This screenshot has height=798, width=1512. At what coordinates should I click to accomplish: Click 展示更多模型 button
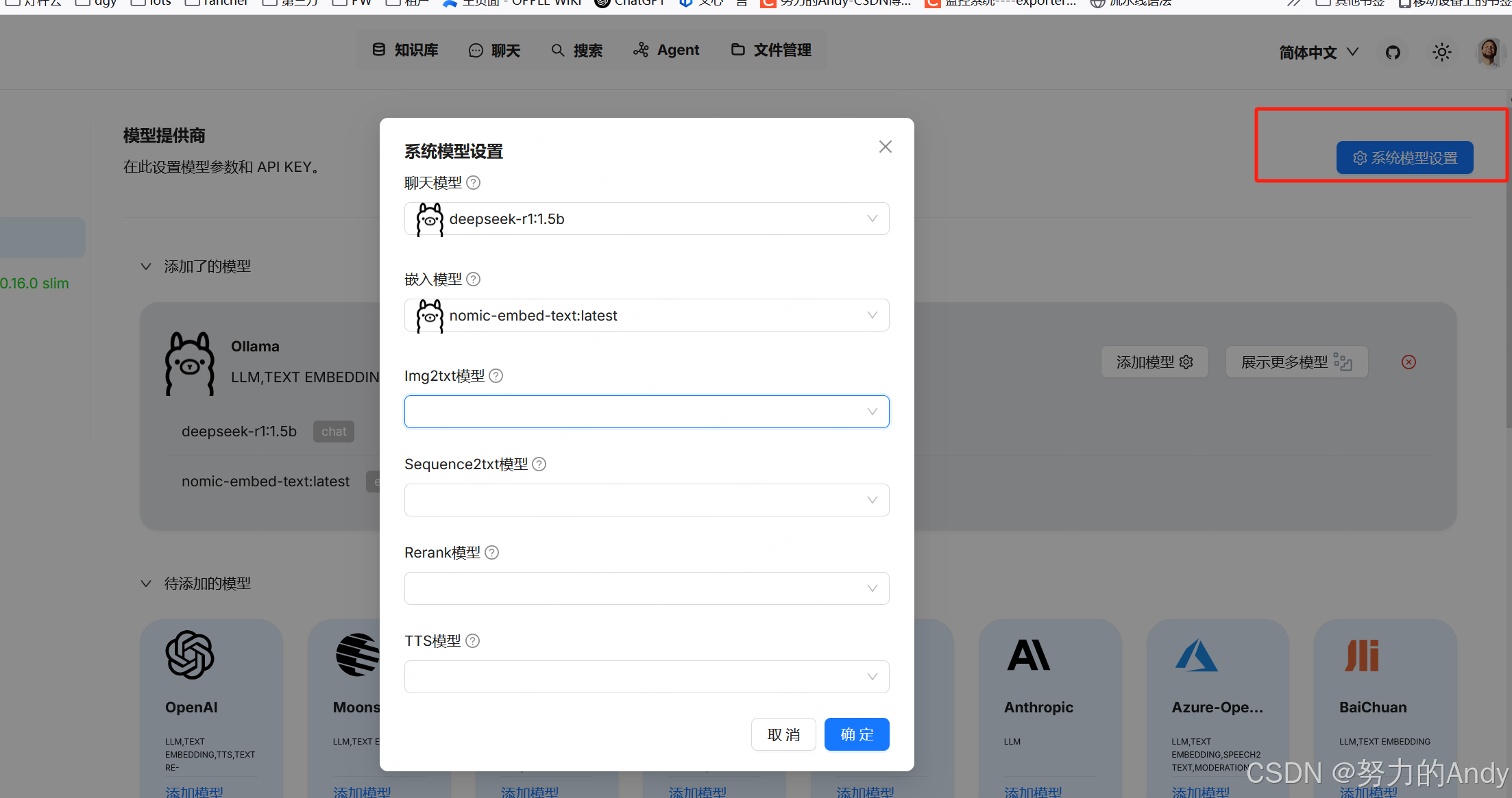(1296, 362)
